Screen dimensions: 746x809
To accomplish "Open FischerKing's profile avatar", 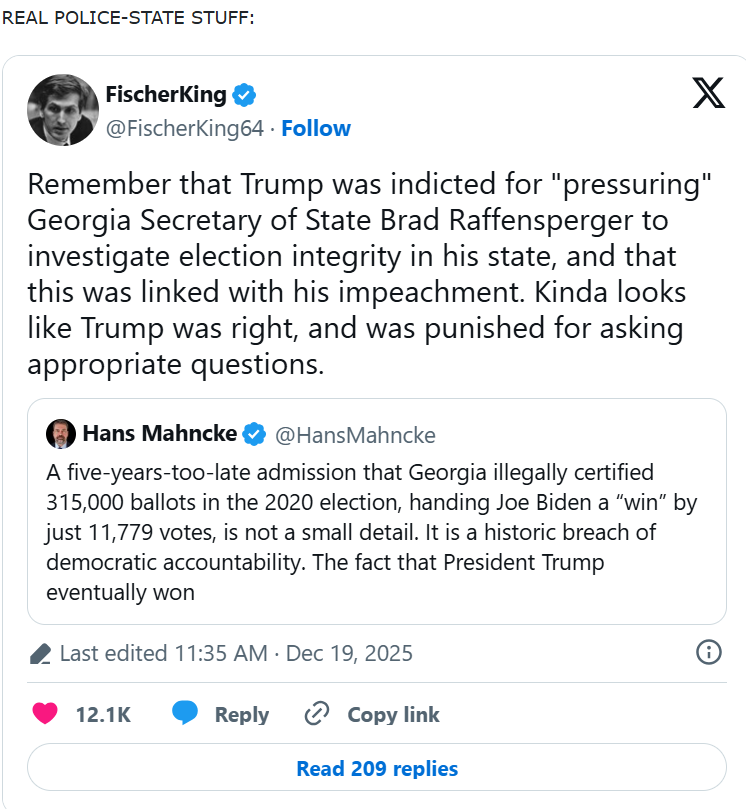I will tap(61, 109).
